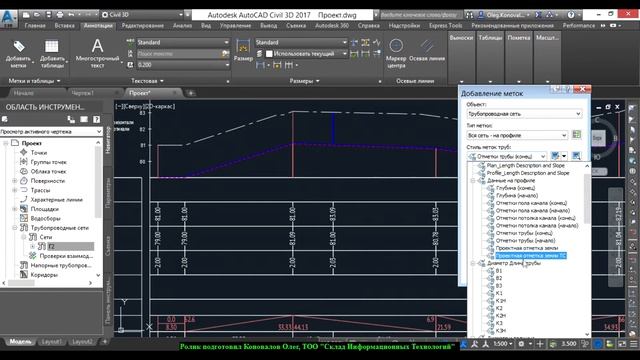
Task: Click the new tab plus icon beside Проект
Action: [190, 93]
